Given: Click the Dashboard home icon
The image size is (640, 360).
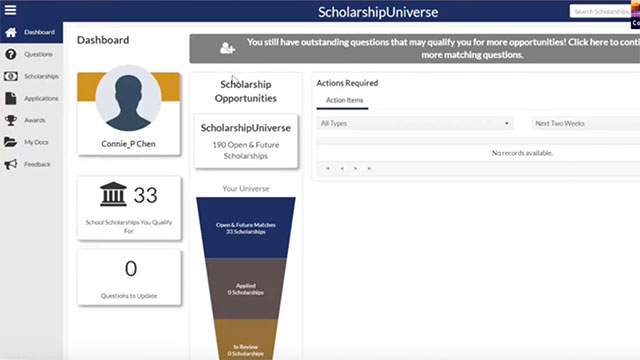Looking at the screenshot, I should (x=11, y=32).
